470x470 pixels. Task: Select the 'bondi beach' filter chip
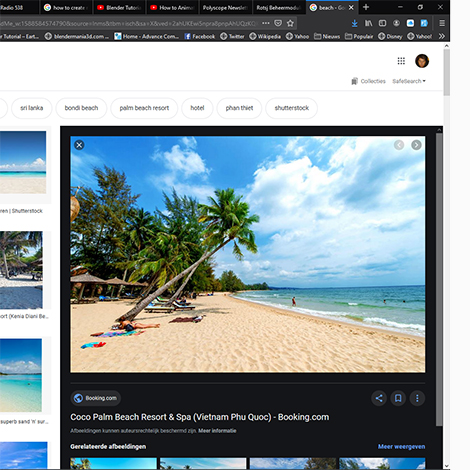[81, 108]
